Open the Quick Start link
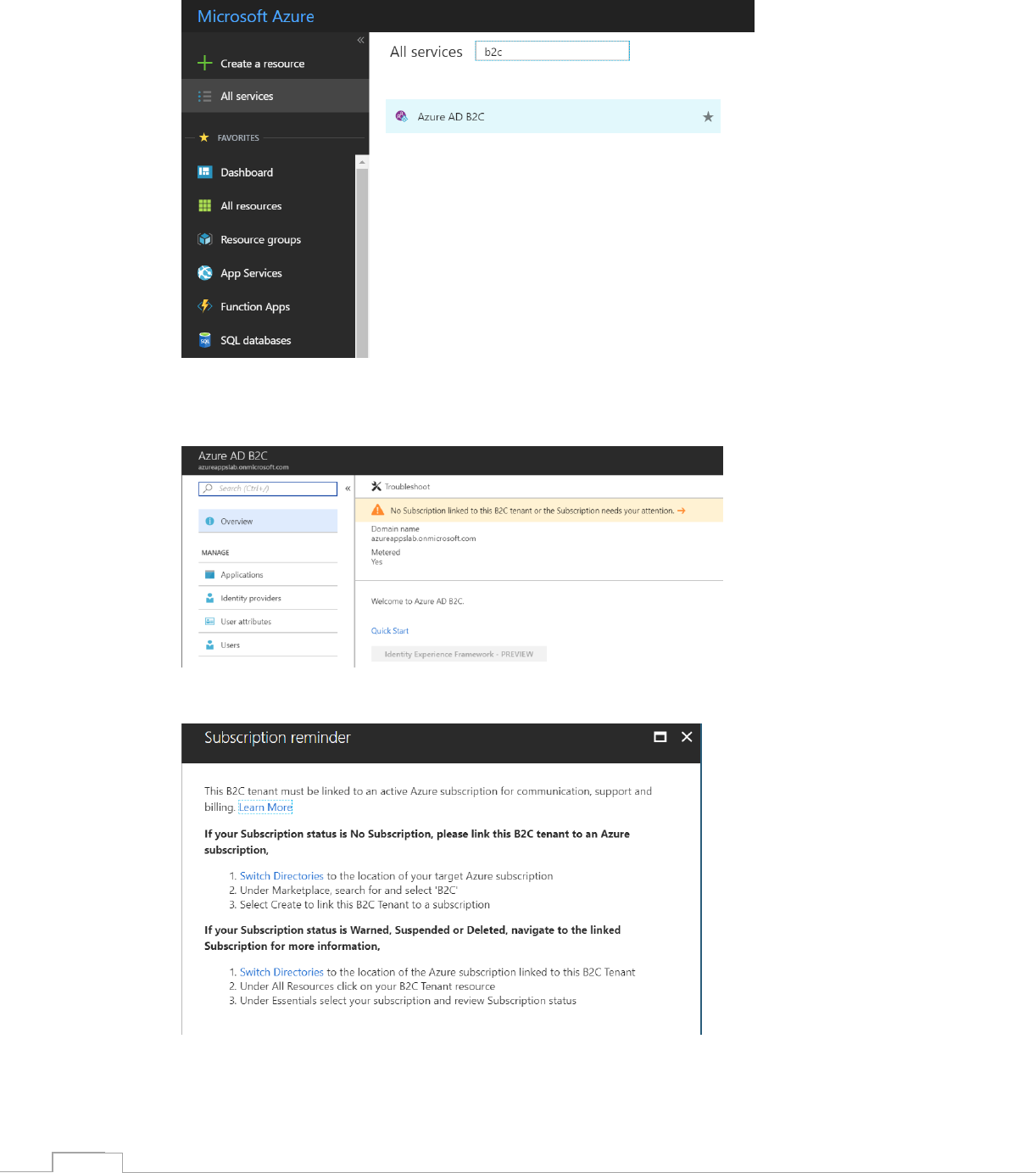 pos(390,630)
